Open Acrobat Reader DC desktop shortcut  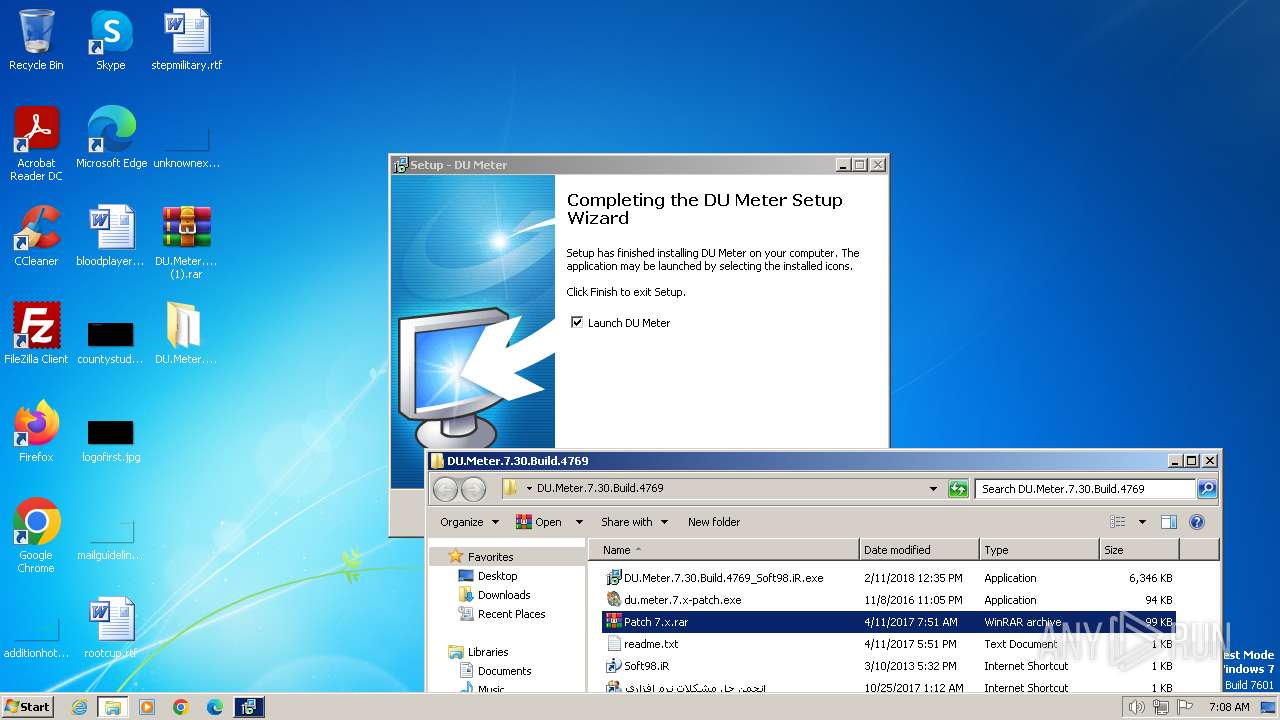click(x=36, y=144)
